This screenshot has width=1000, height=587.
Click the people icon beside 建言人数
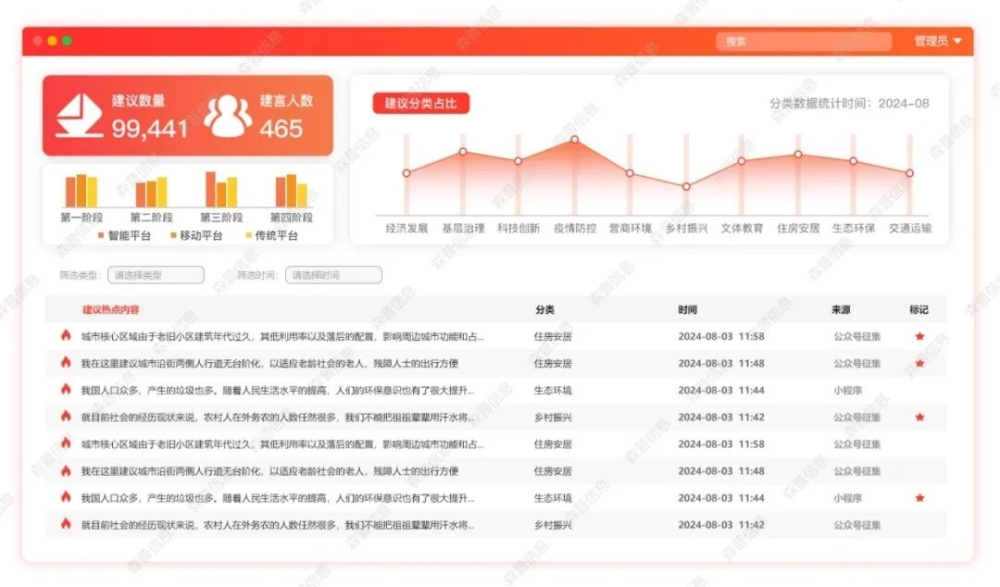(x=228, y=116)
